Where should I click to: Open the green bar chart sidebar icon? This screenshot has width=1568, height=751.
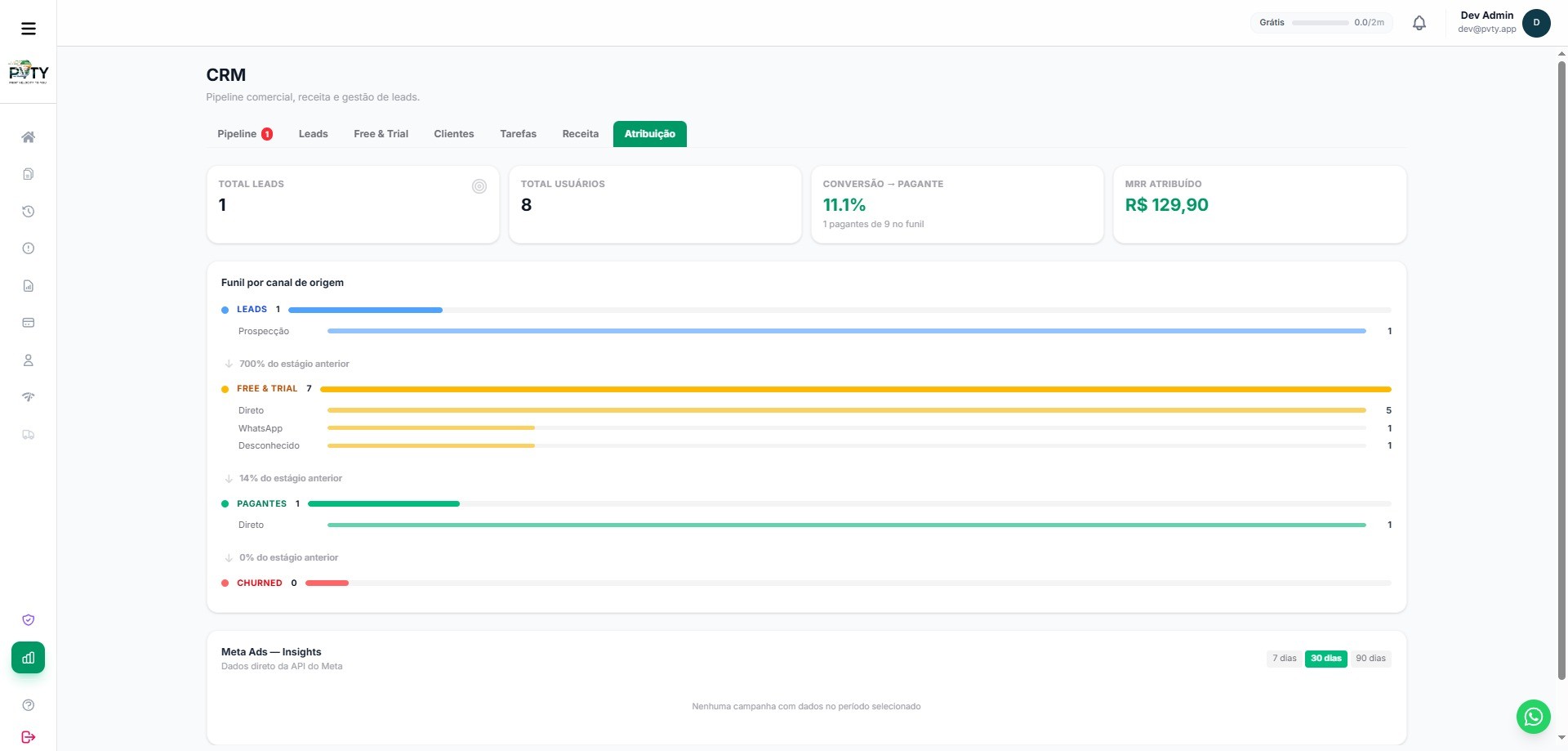point(28,658)
